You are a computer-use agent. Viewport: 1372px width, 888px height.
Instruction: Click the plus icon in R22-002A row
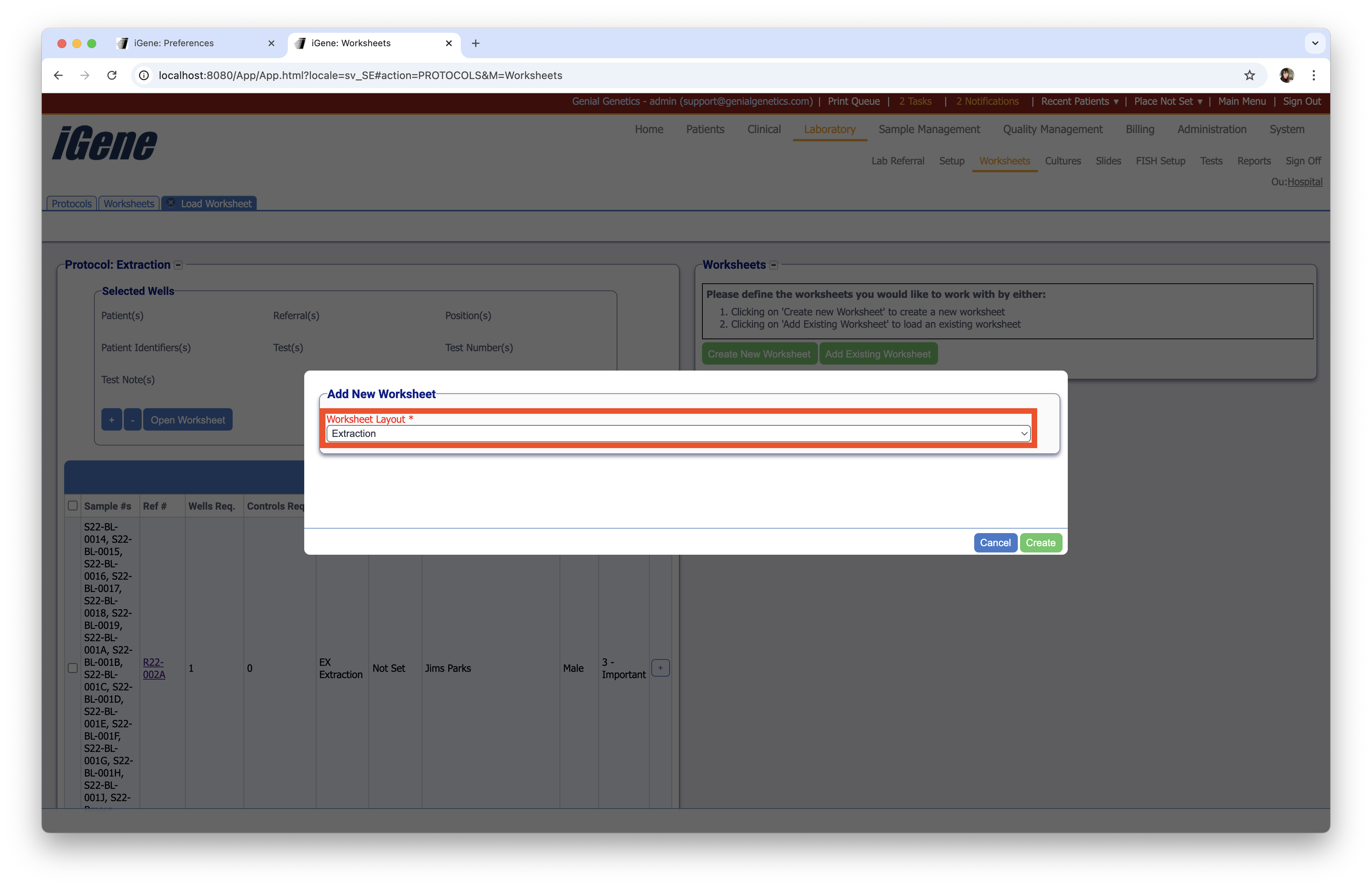(x=660, y=668)
